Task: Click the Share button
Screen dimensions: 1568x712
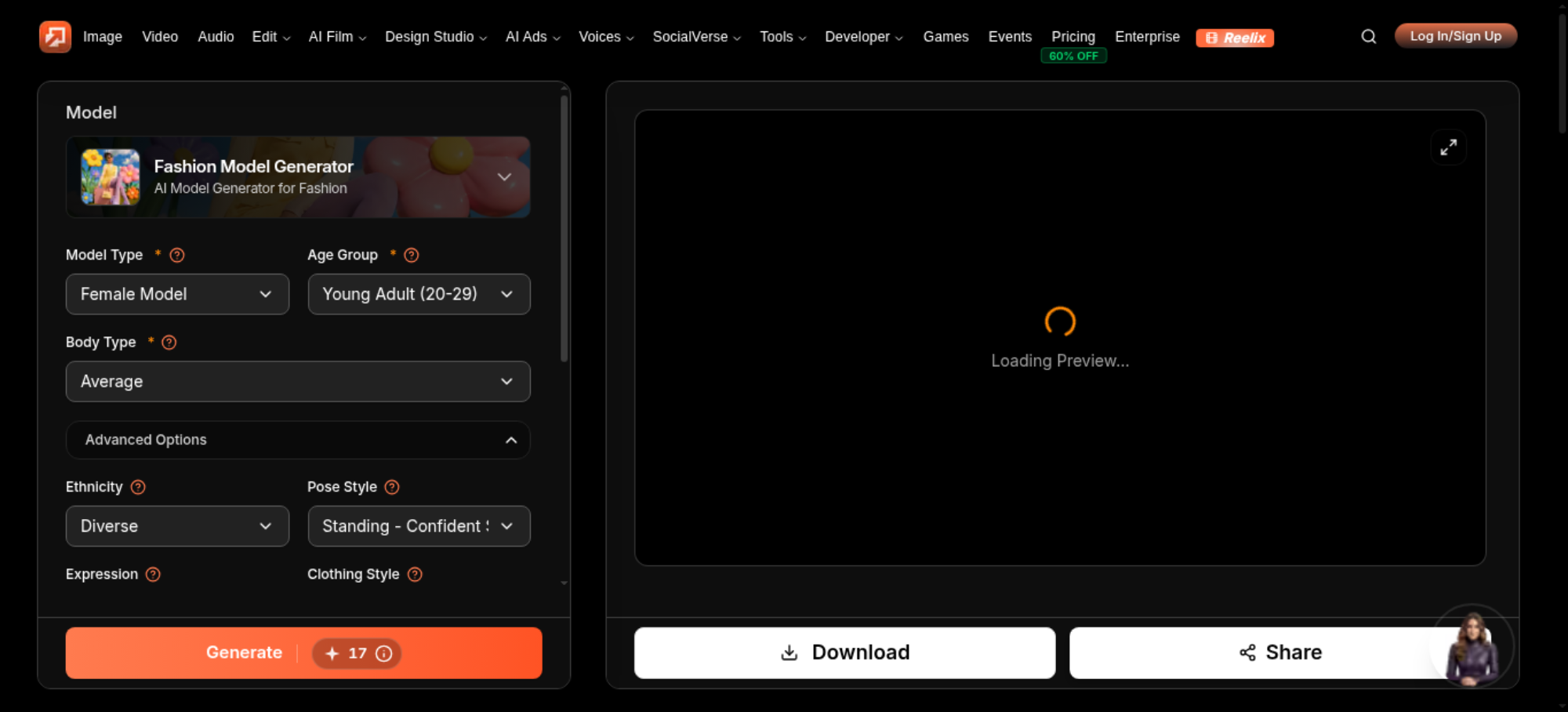Action: pyautogui.click(x=1281, y=653)
